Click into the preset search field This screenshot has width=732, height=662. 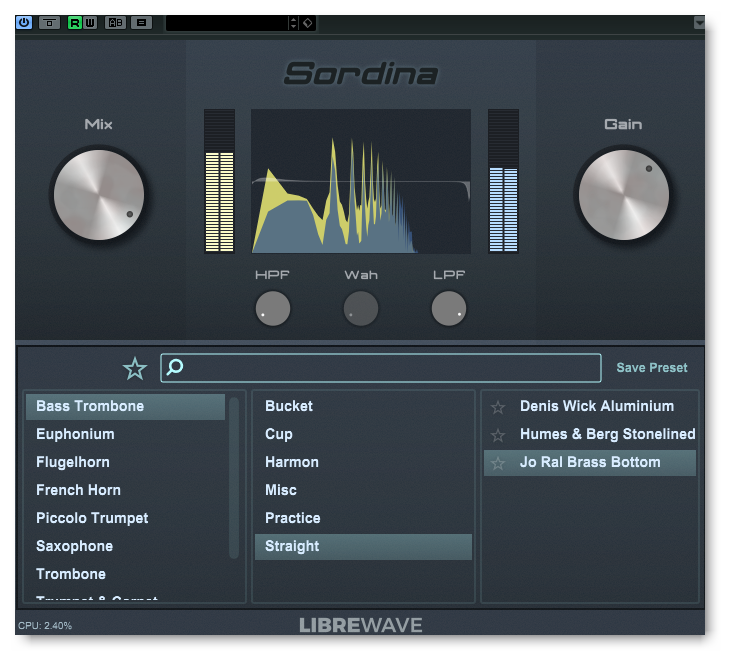(x=380, y=368)
